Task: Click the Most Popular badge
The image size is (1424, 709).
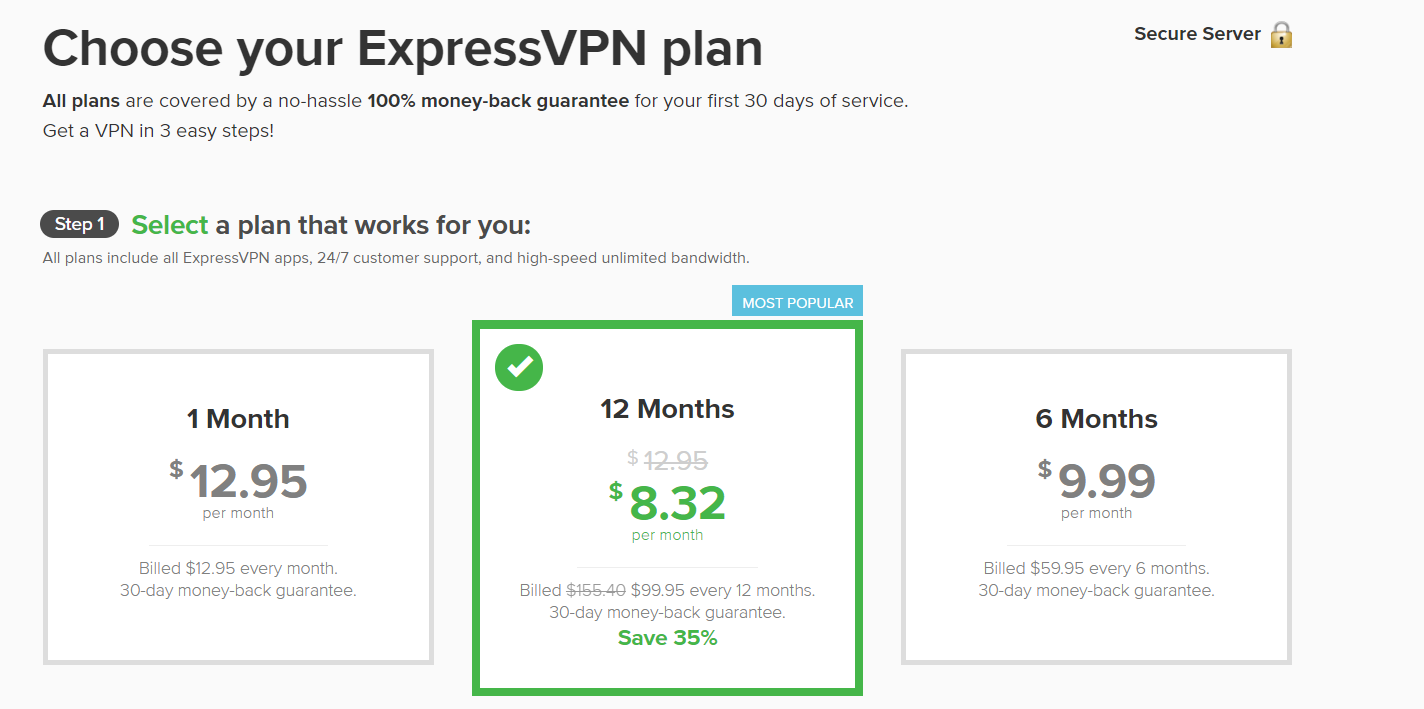Action: tap(797, 302)
